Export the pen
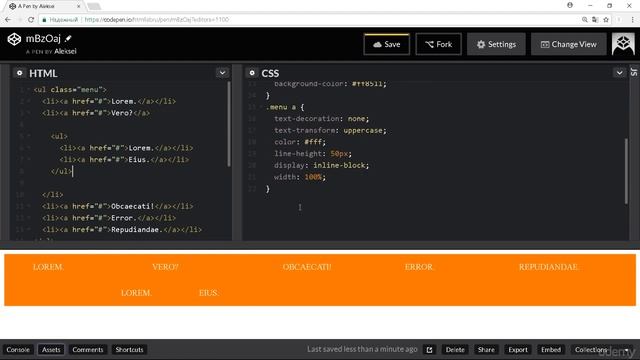The image size is (640, 360). coord(518,350)
